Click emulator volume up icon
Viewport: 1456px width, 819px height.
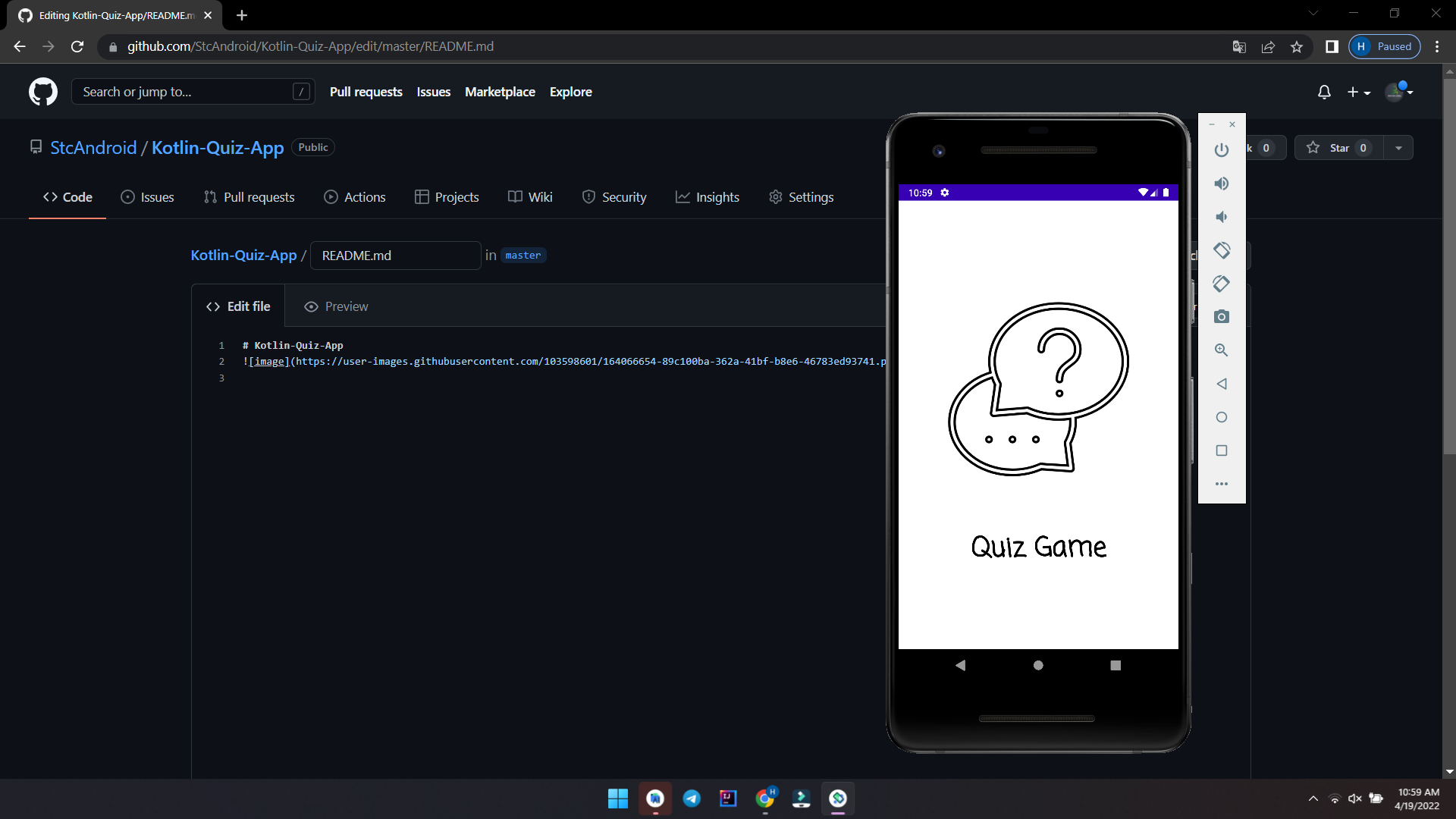1221,184
